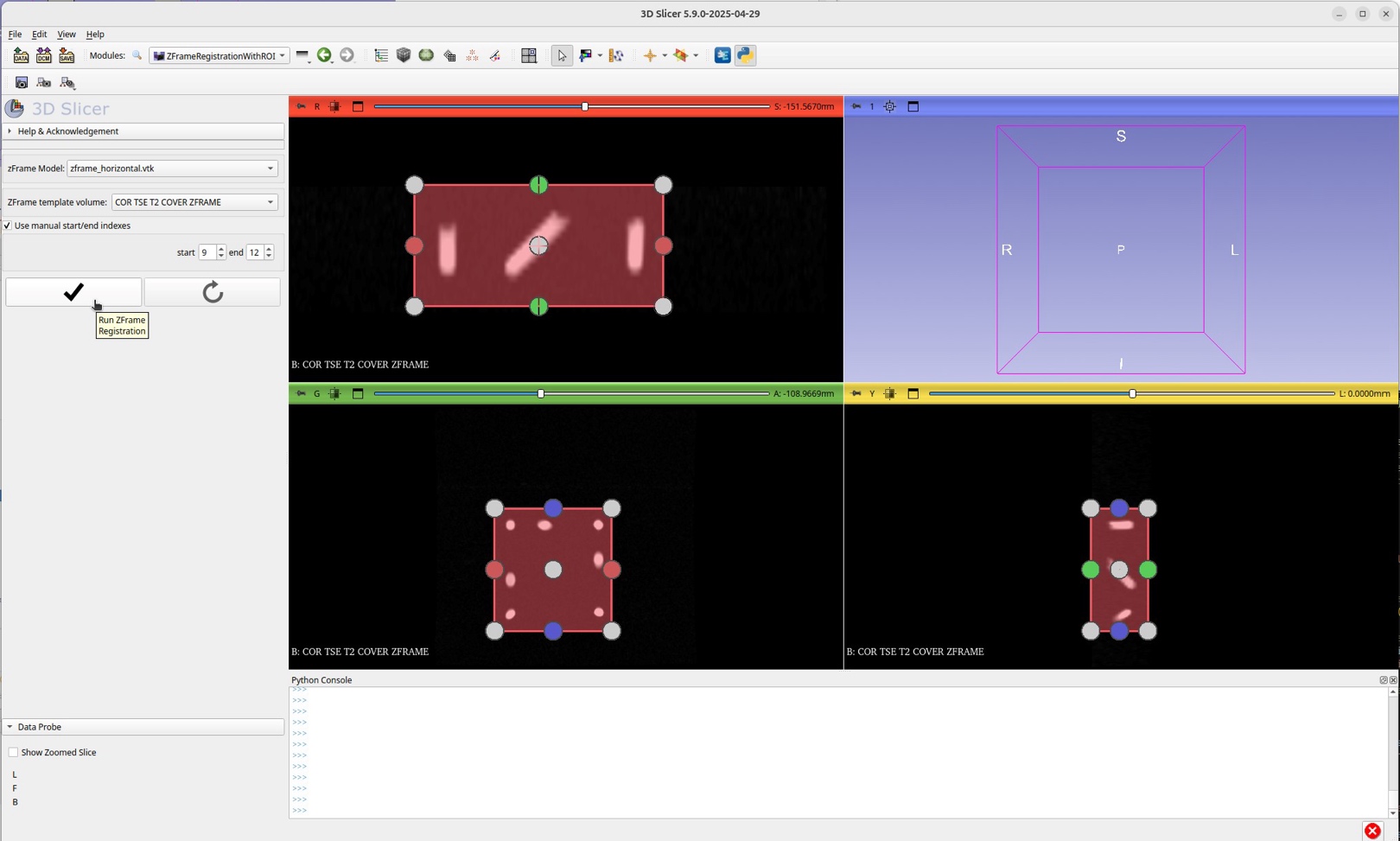Open the Segment Editor icon
The image size is (1400, 841).
[495, 55]
